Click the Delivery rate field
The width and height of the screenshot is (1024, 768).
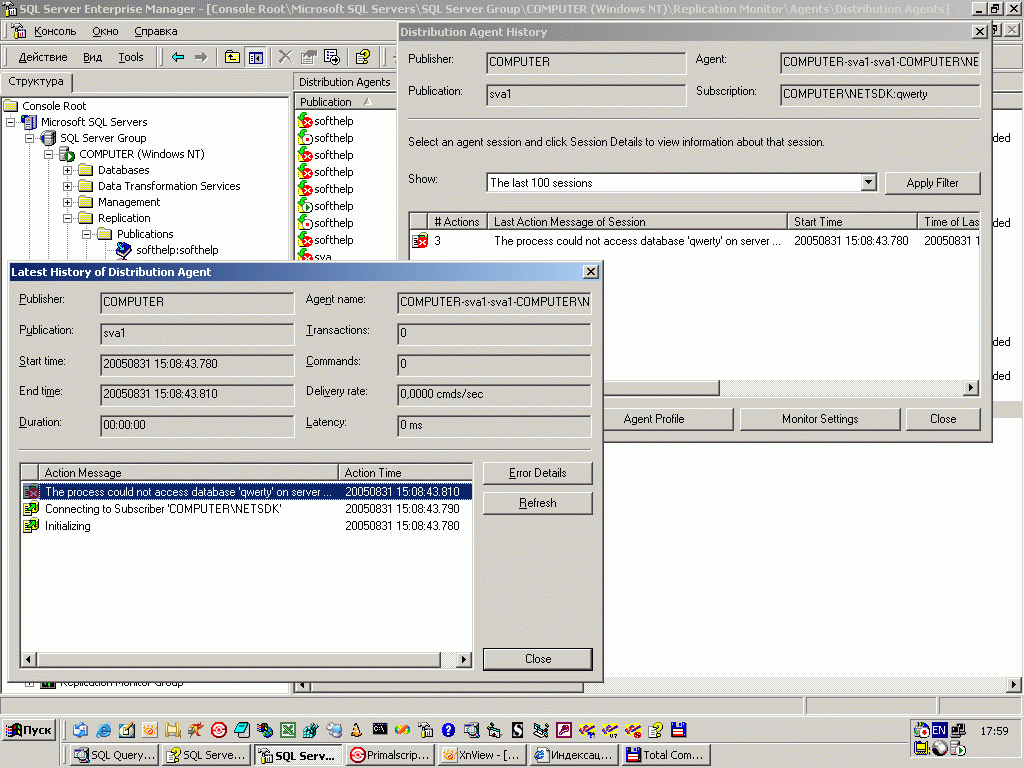click(494, 394)
